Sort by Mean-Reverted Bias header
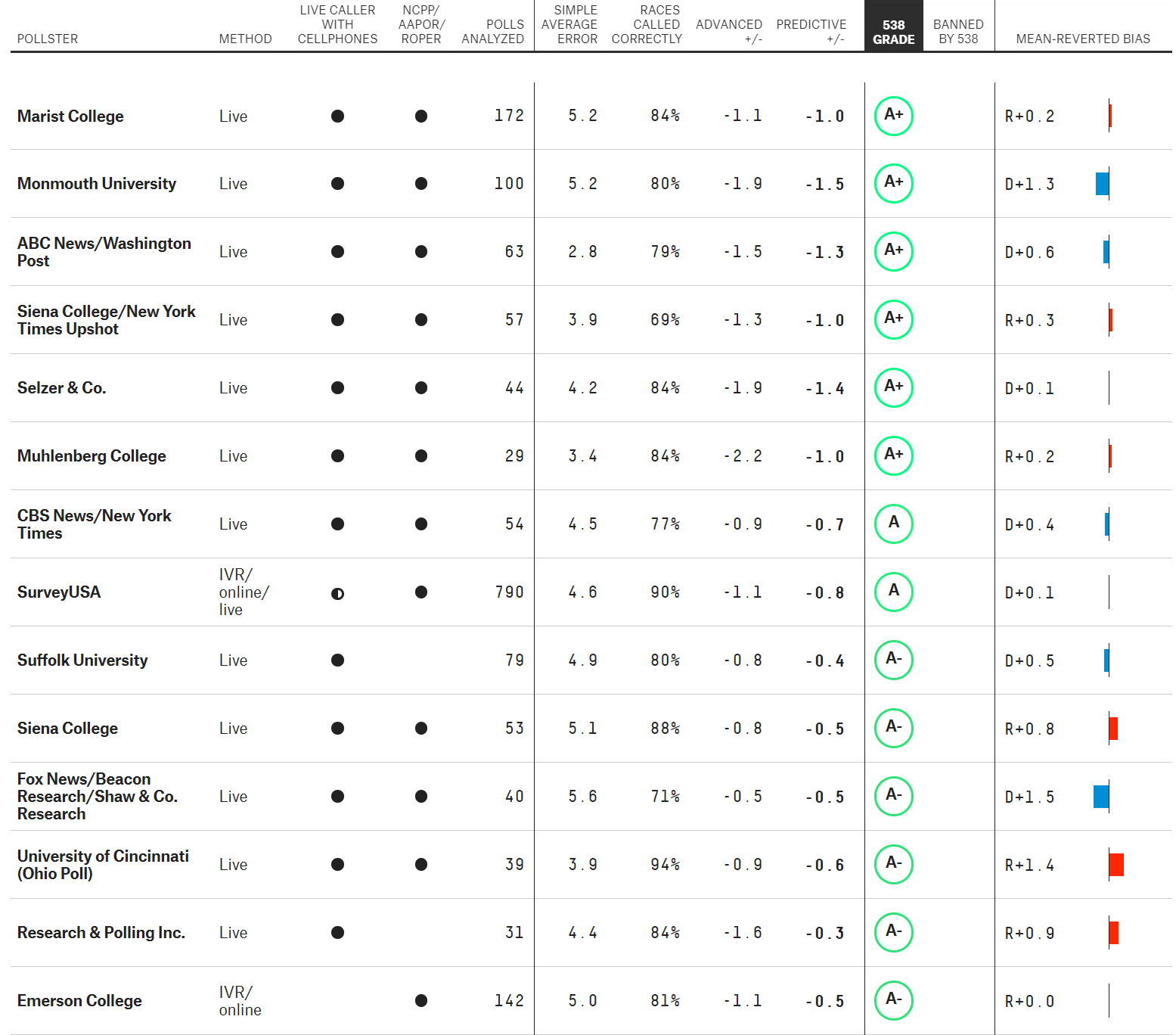The image size is (1176, 1035). (x=1083, y=39)
